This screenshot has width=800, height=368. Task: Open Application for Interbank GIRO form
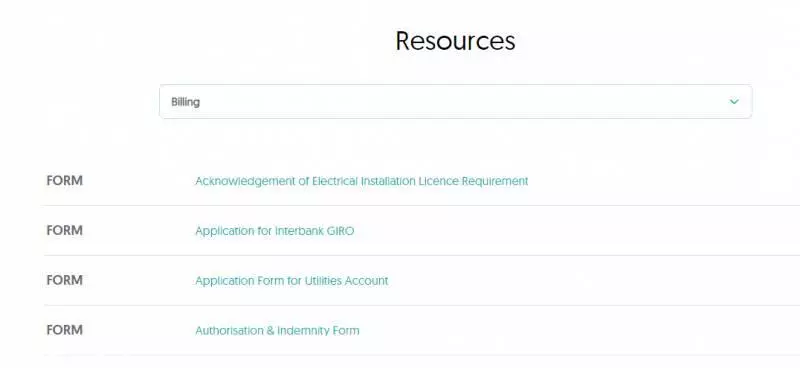click(x=274, y=231)
